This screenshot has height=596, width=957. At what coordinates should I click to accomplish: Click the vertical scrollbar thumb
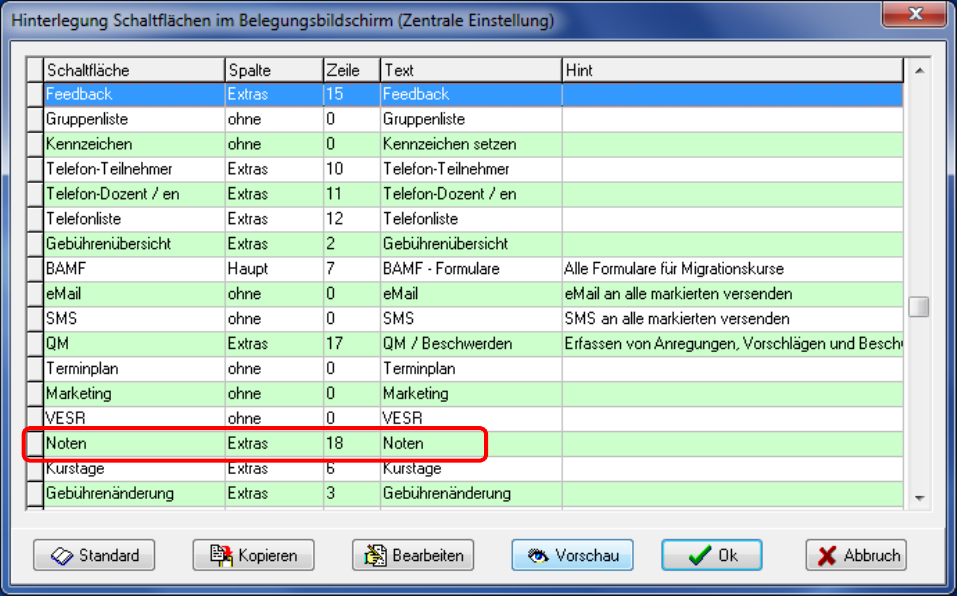(919, 306)
